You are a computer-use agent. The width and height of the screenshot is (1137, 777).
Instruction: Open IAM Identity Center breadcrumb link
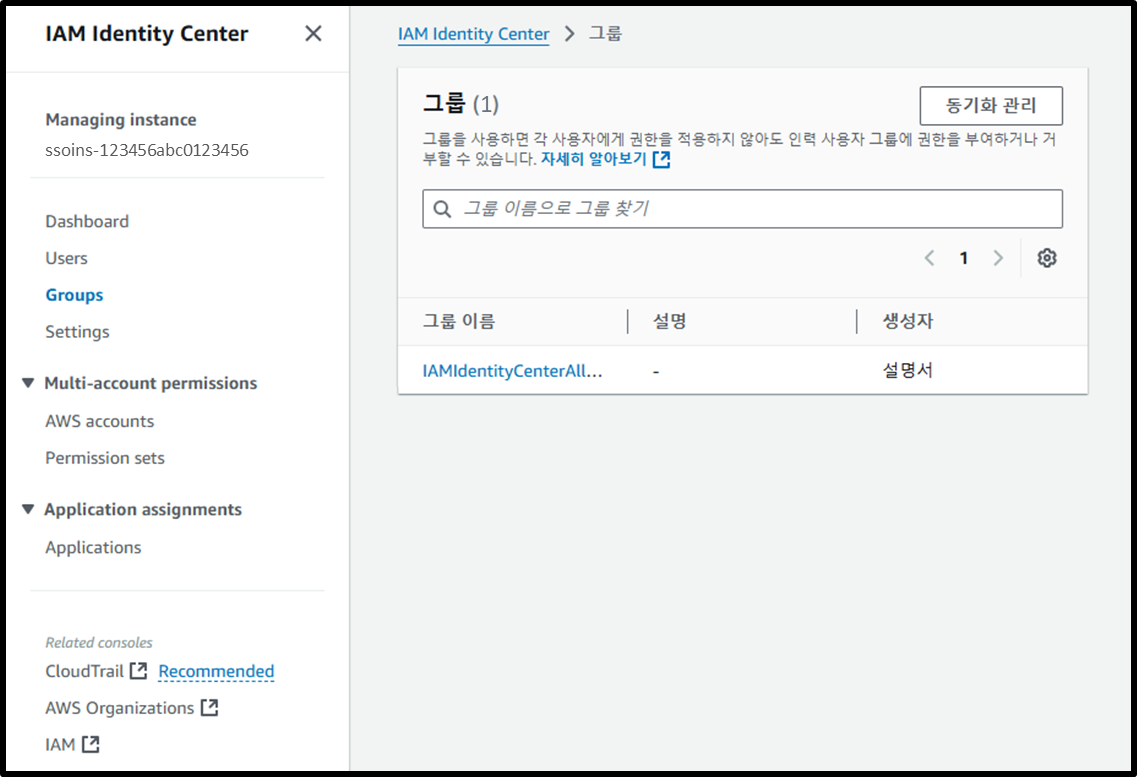click(x=474, y=34)
